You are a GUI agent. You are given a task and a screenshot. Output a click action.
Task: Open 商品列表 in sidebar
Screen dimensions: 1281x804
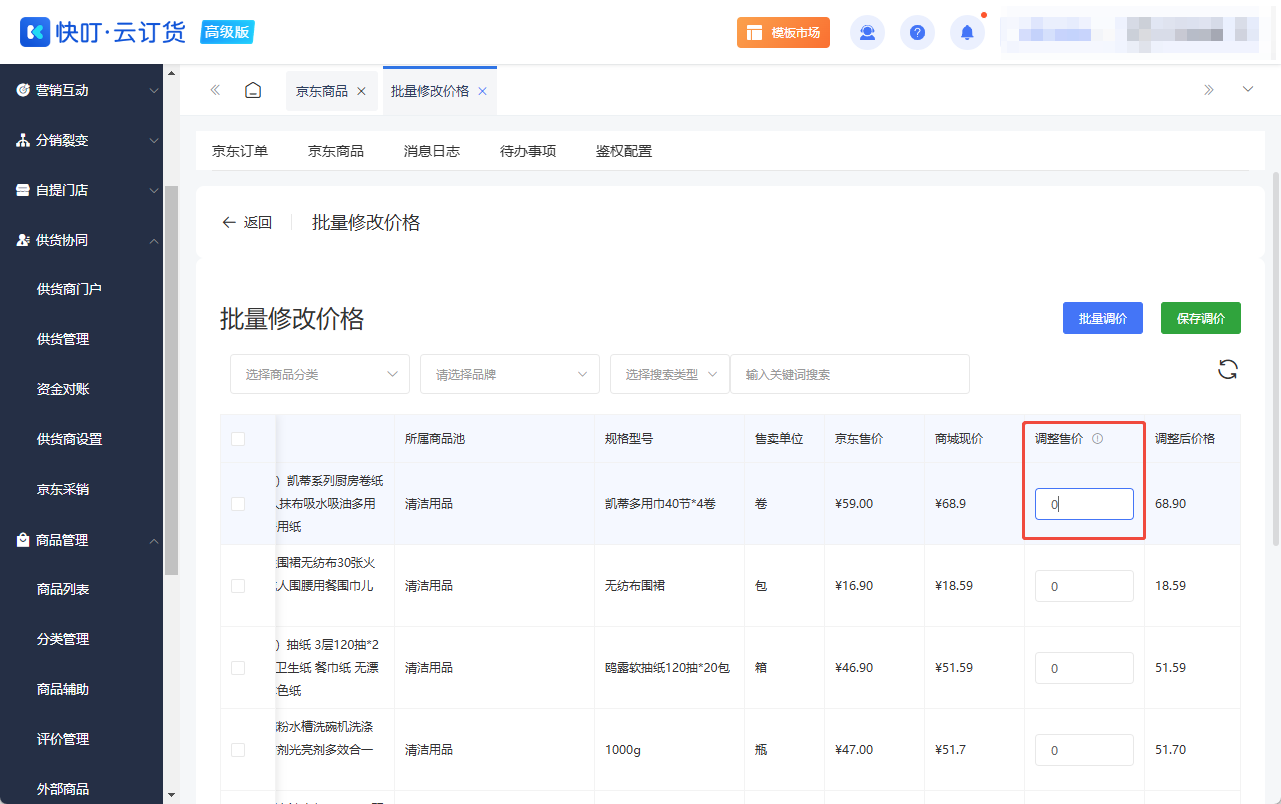(x=63, y=589)
